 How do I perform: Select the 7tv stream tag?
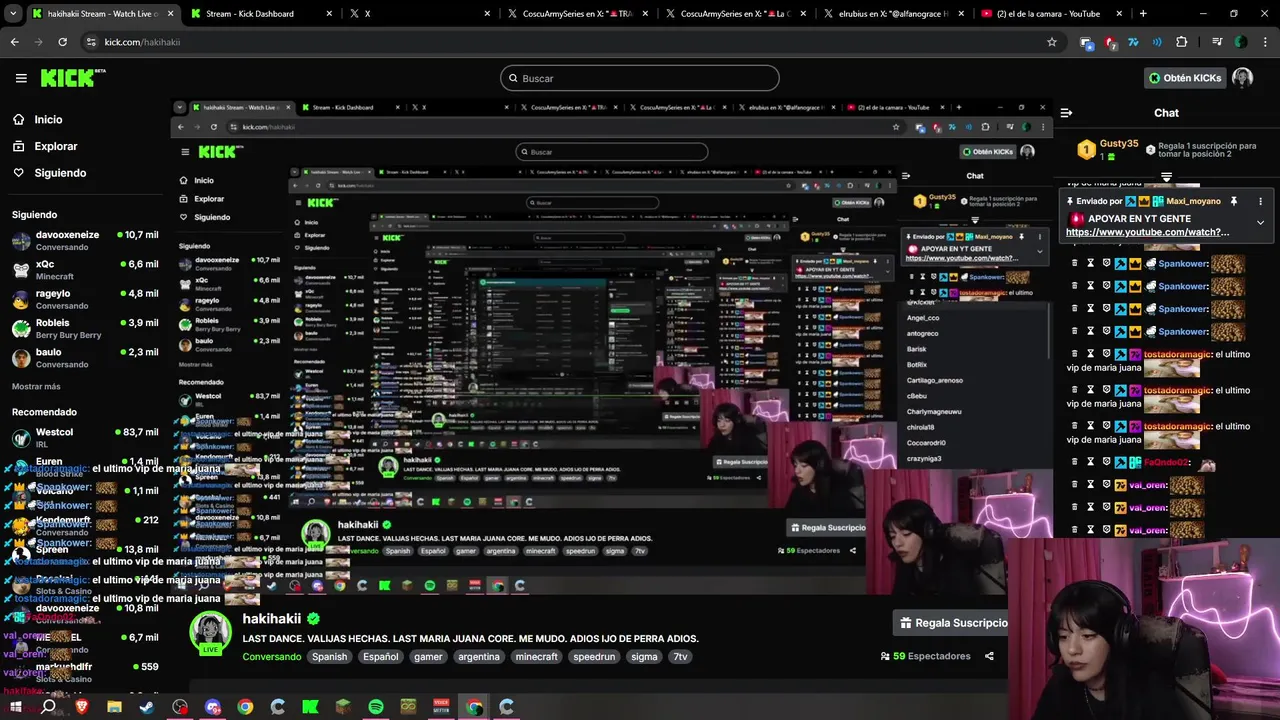point(680,657)
